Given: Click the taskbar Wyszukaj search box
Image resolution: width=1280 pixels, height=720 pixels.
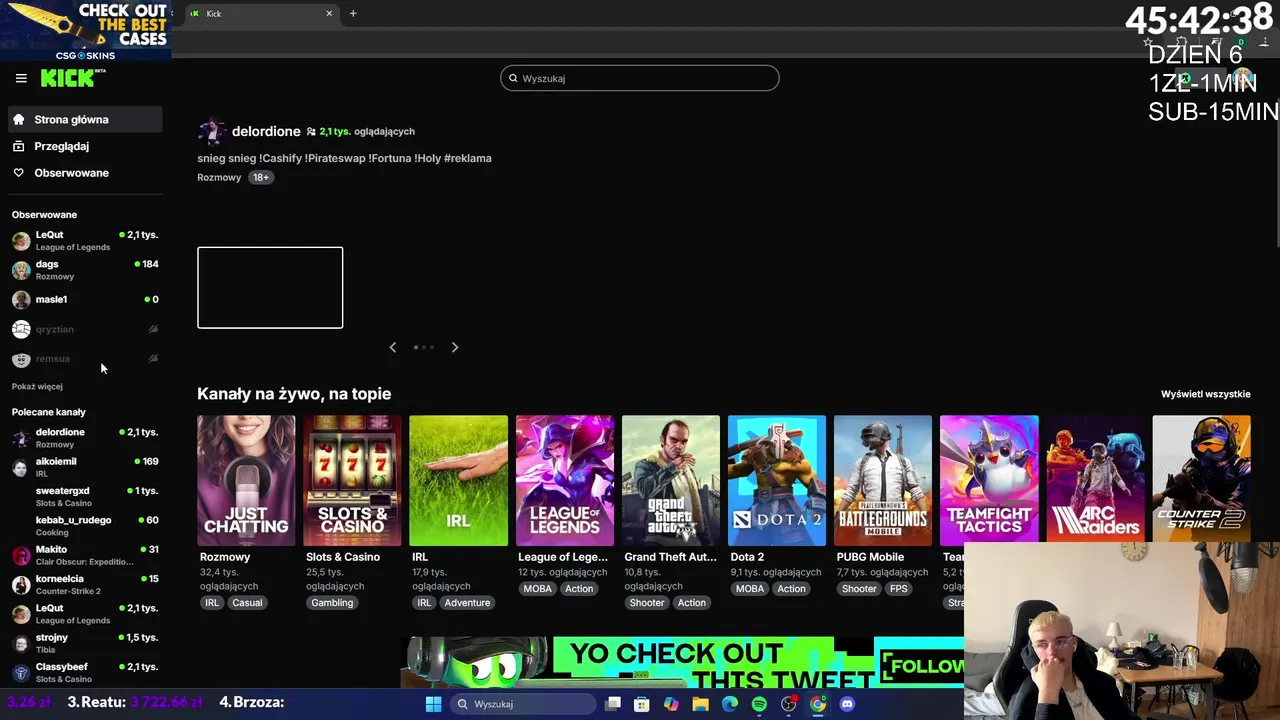Looking at the screenshot, I should tap(522, 704).
